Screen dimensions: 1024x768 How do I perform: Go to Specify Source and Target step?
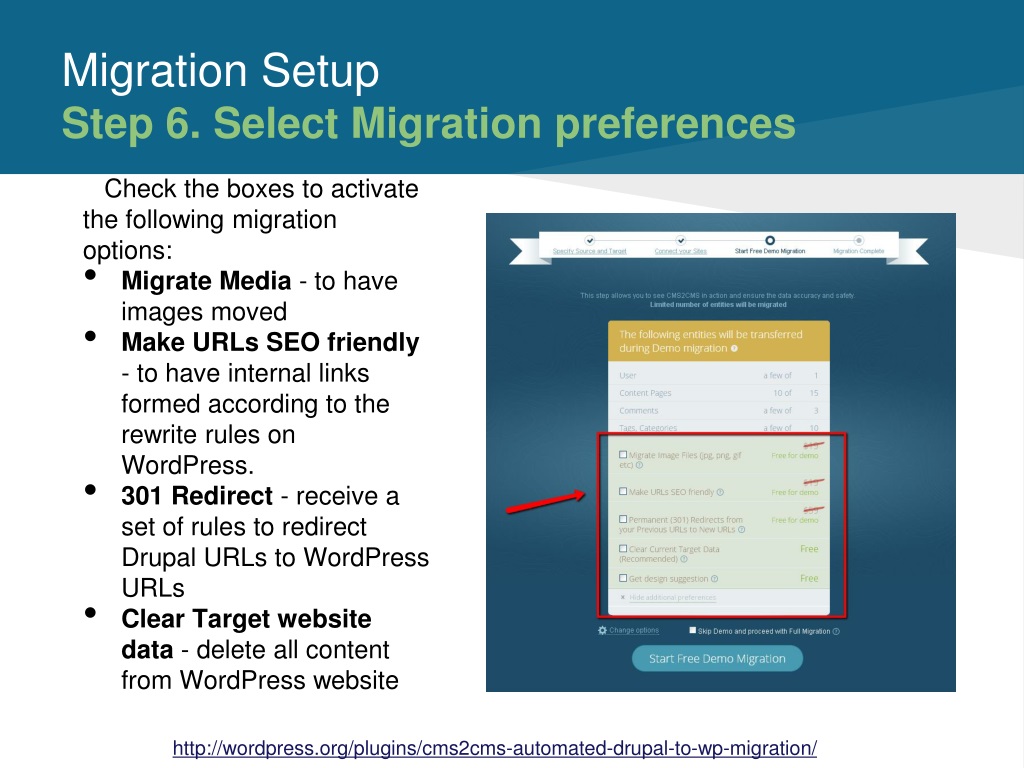[x=589, y=251]
